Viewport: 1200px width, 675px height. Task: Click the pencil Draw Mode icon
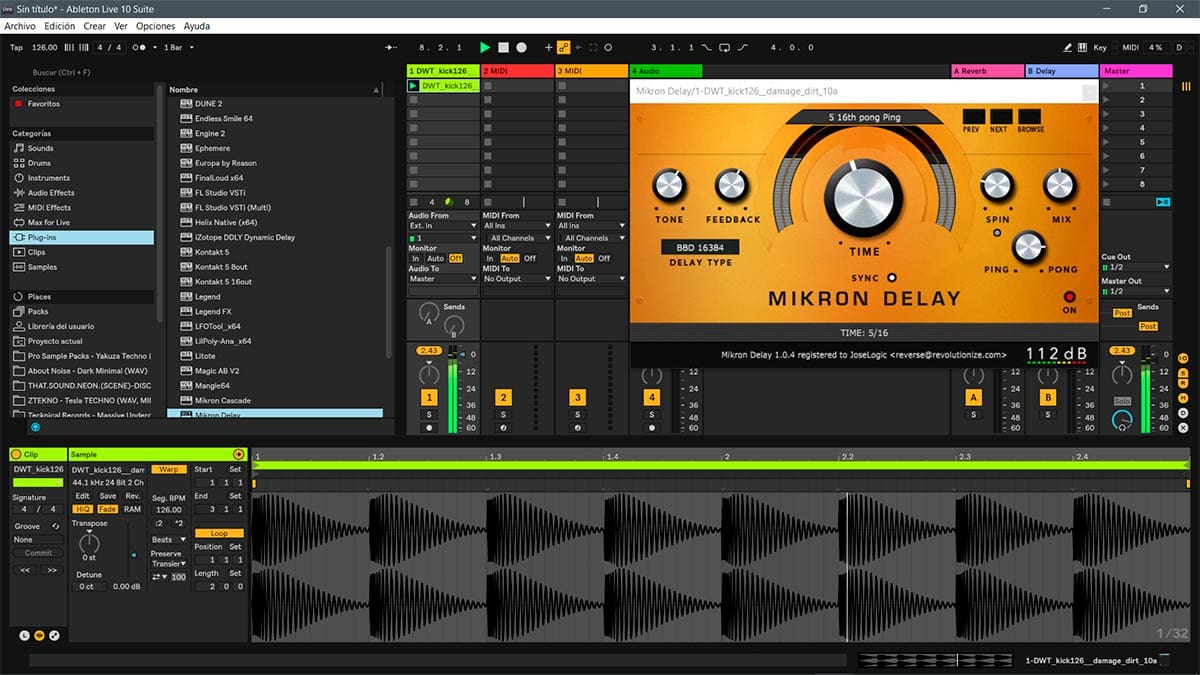(1068, 47)
